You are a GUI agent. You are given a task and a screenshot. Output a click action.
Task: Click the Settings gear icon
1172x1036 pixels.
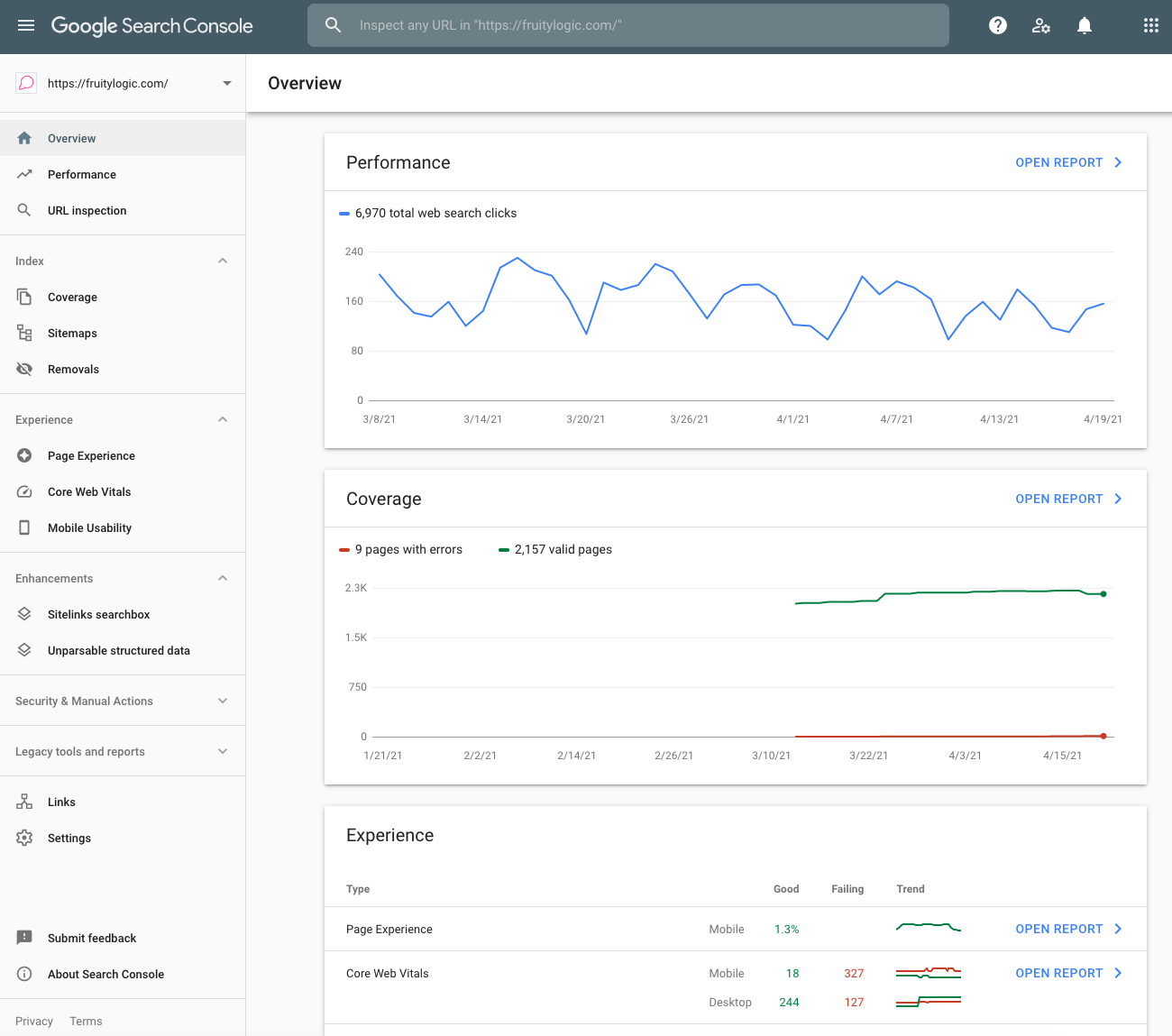(24, 838)
